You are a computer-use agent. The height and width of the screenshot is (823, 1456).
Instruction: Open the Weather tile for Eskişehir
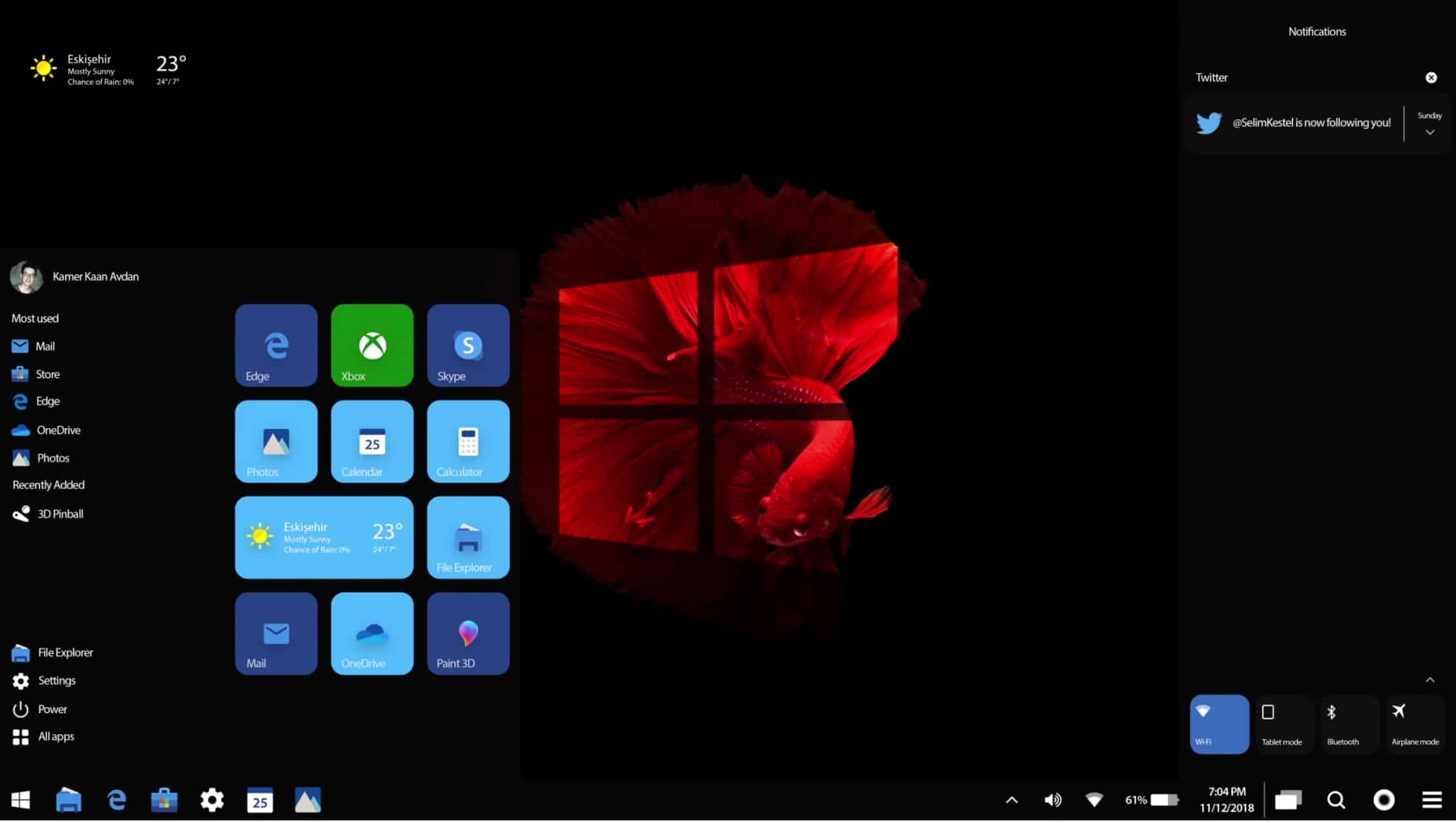tap(324, 537)
